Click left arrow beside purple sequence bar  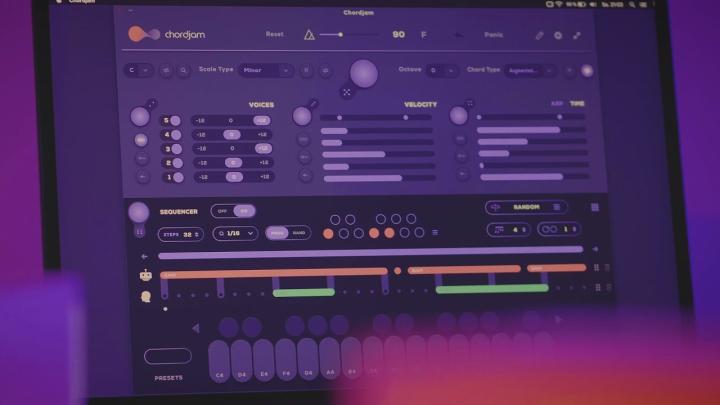[x=144, y=256]
